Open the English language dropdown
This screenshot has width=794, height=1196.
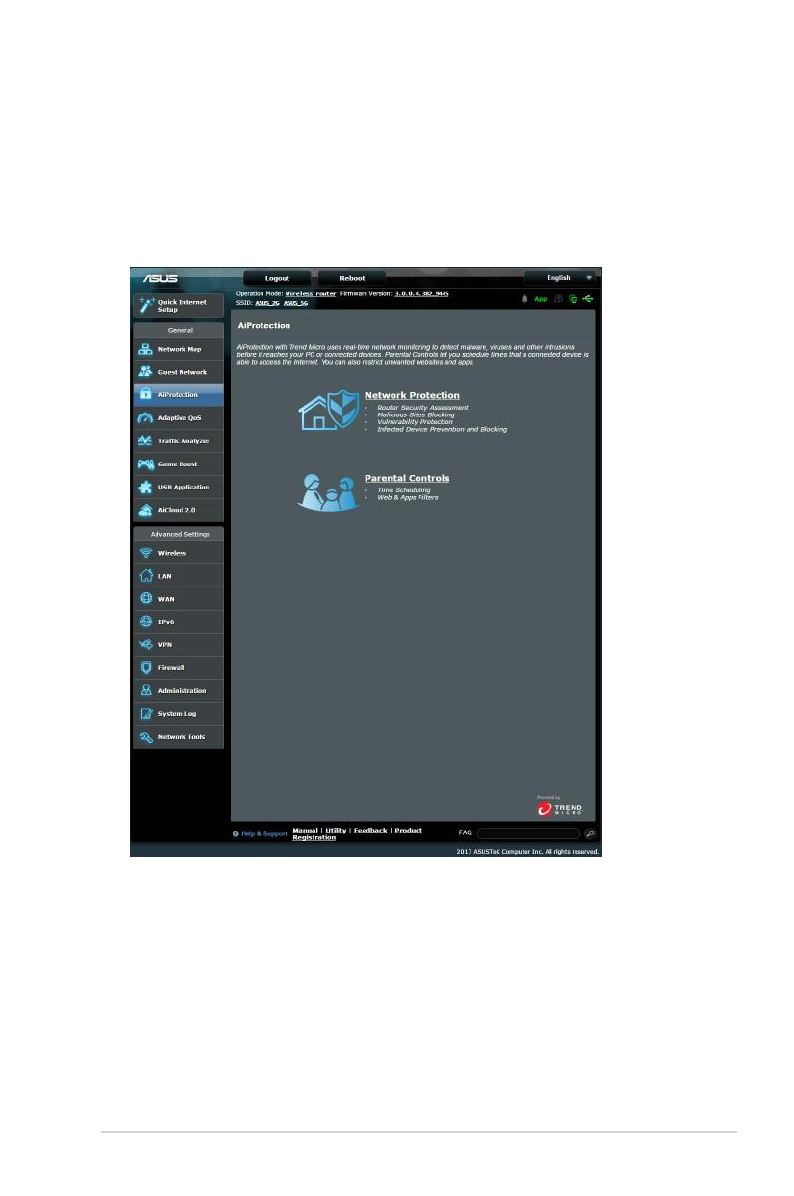coord(562,278)
